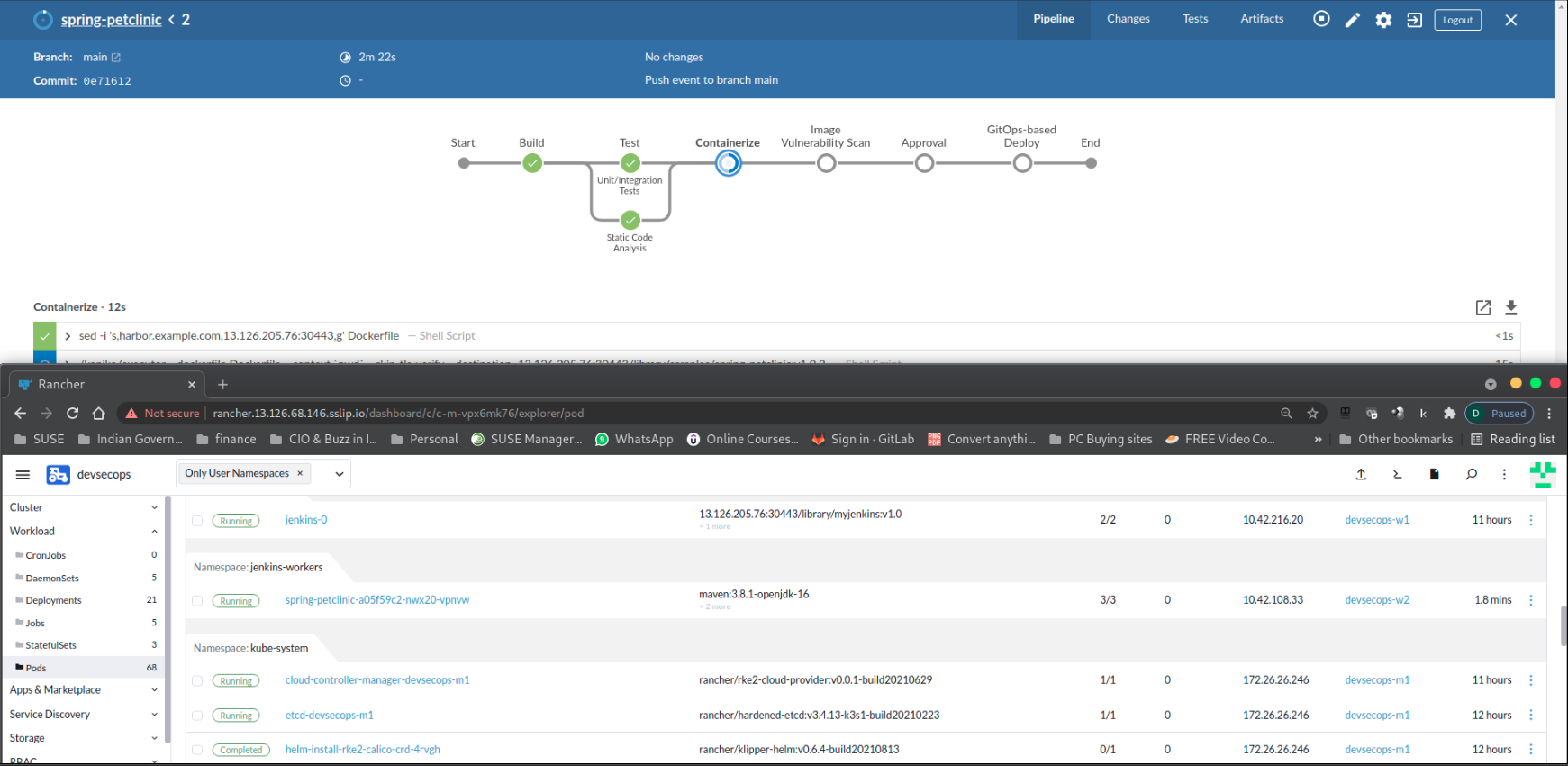Click the green user avatar in Rancher

point(1543,474)
